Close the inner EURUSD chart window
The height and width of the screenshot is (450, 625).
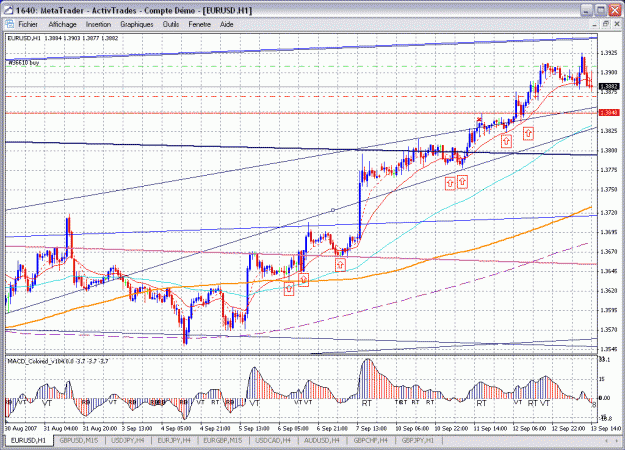pyautogui.click(x=617, y=24)
